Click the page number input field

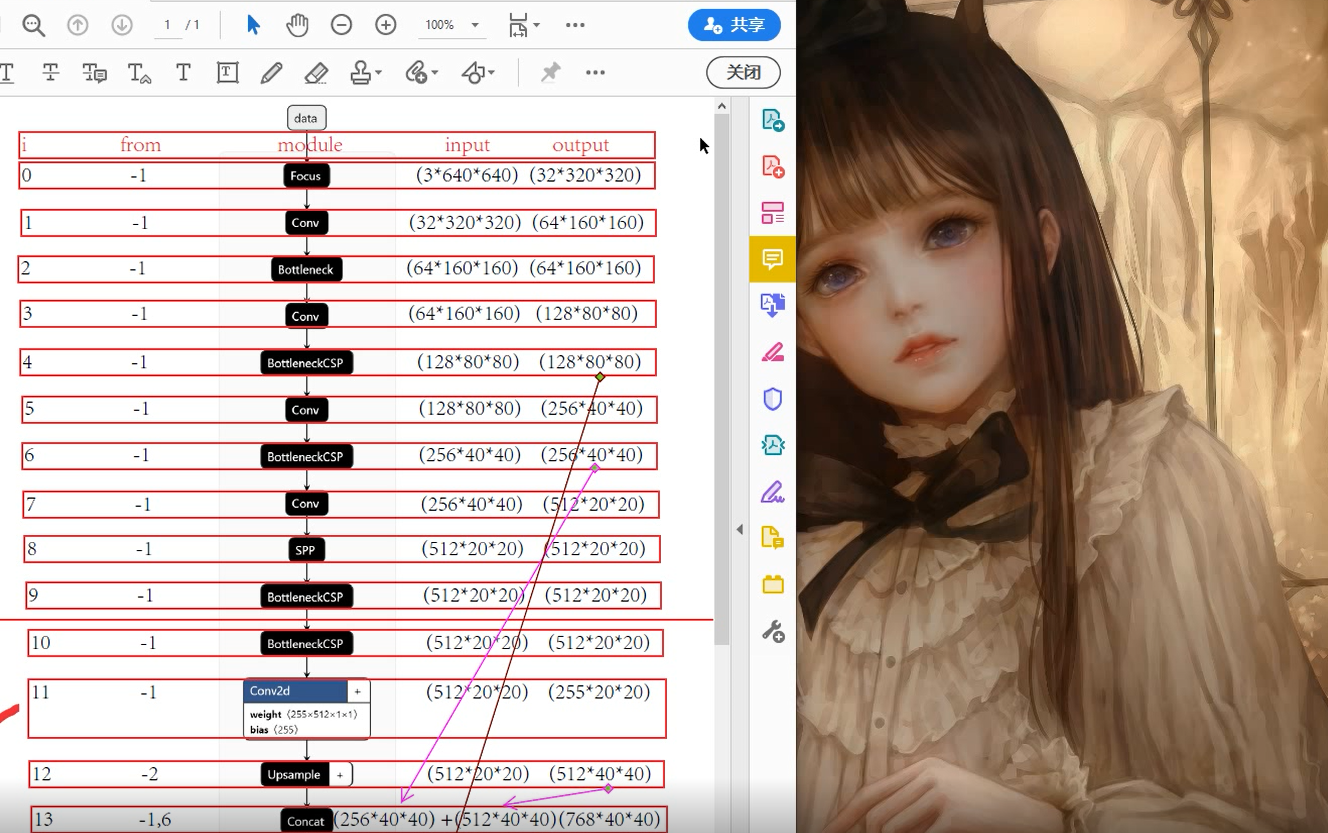click(x=168, y=25)
